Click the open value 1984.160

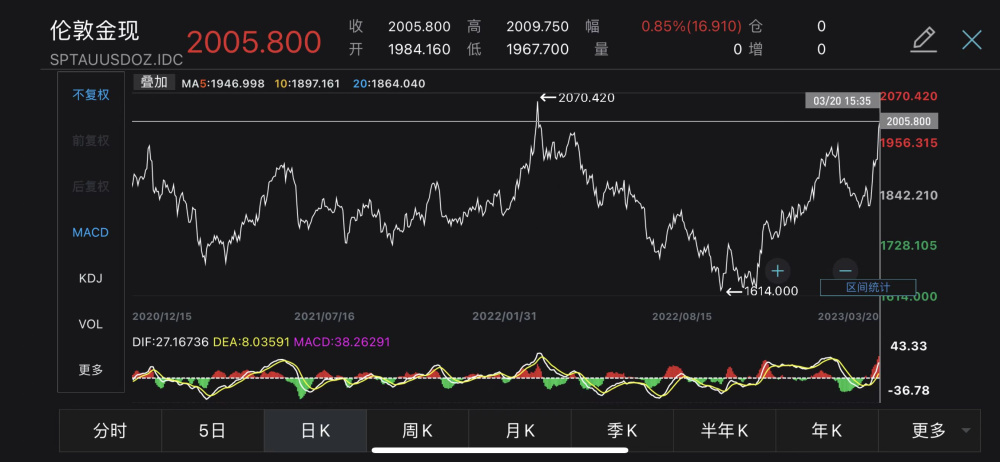point(419,49)
